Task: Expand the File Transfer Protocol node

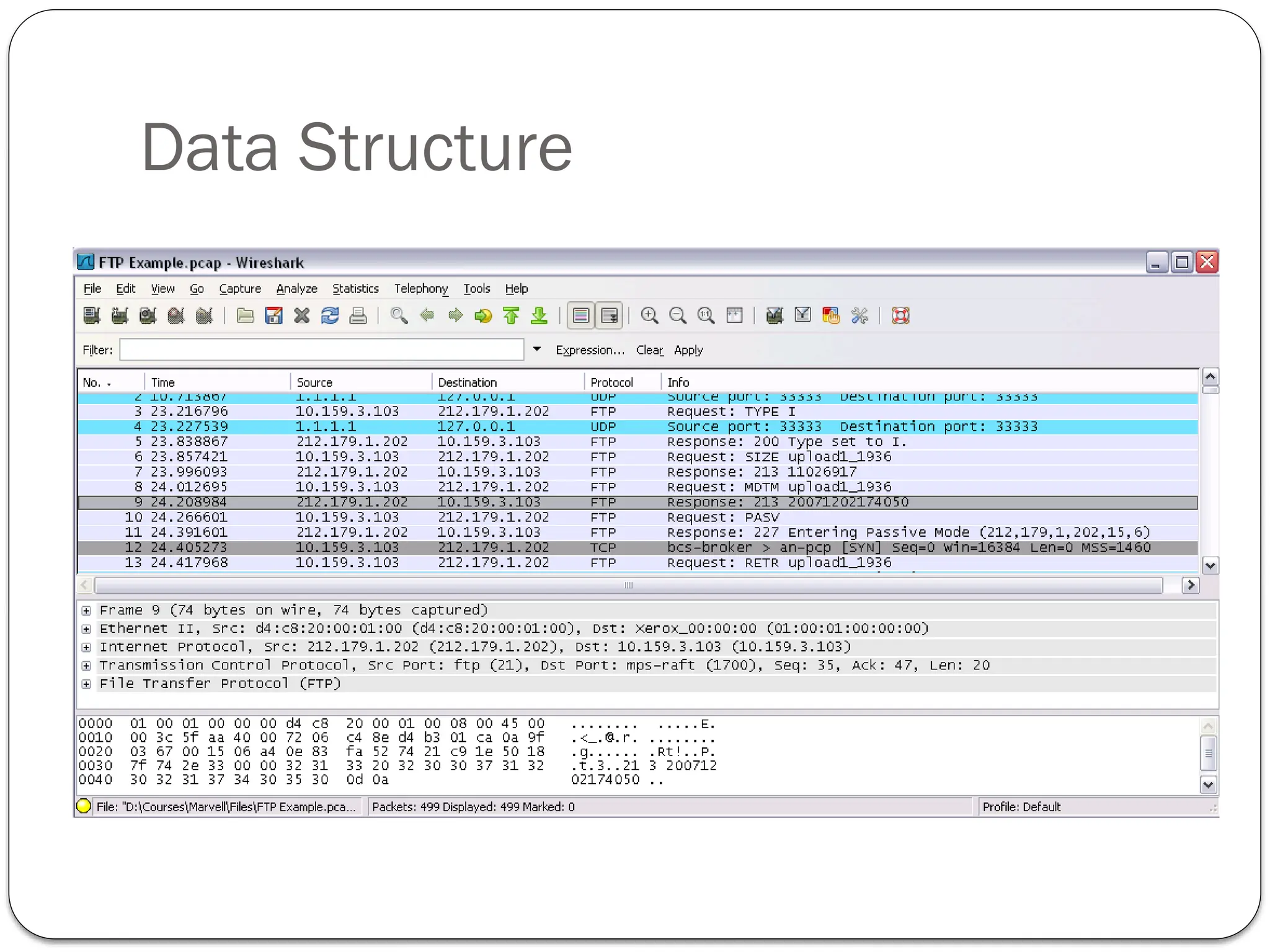Action: 87,684
